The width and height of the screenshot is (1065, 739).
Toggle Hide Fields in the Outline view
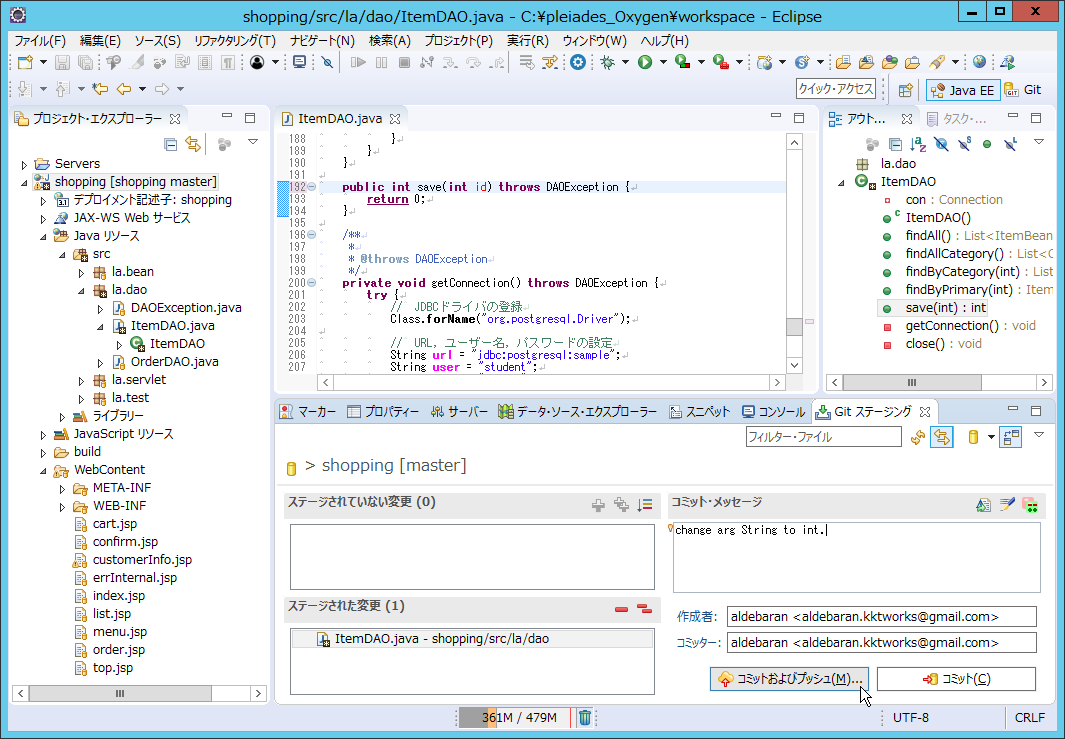tap(940, 145)
